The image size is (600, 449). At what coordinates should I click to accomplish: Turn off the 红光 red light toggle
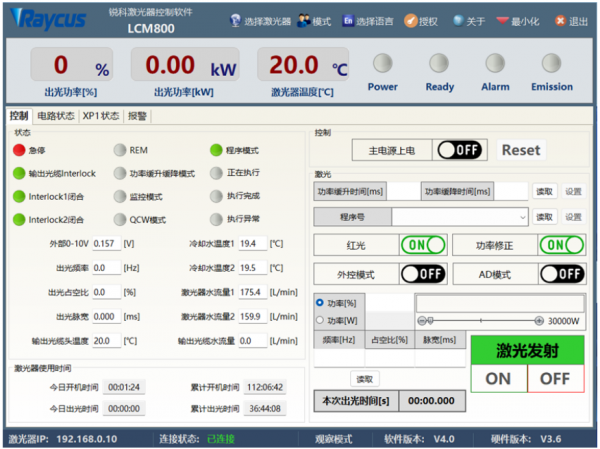(422, 245)
